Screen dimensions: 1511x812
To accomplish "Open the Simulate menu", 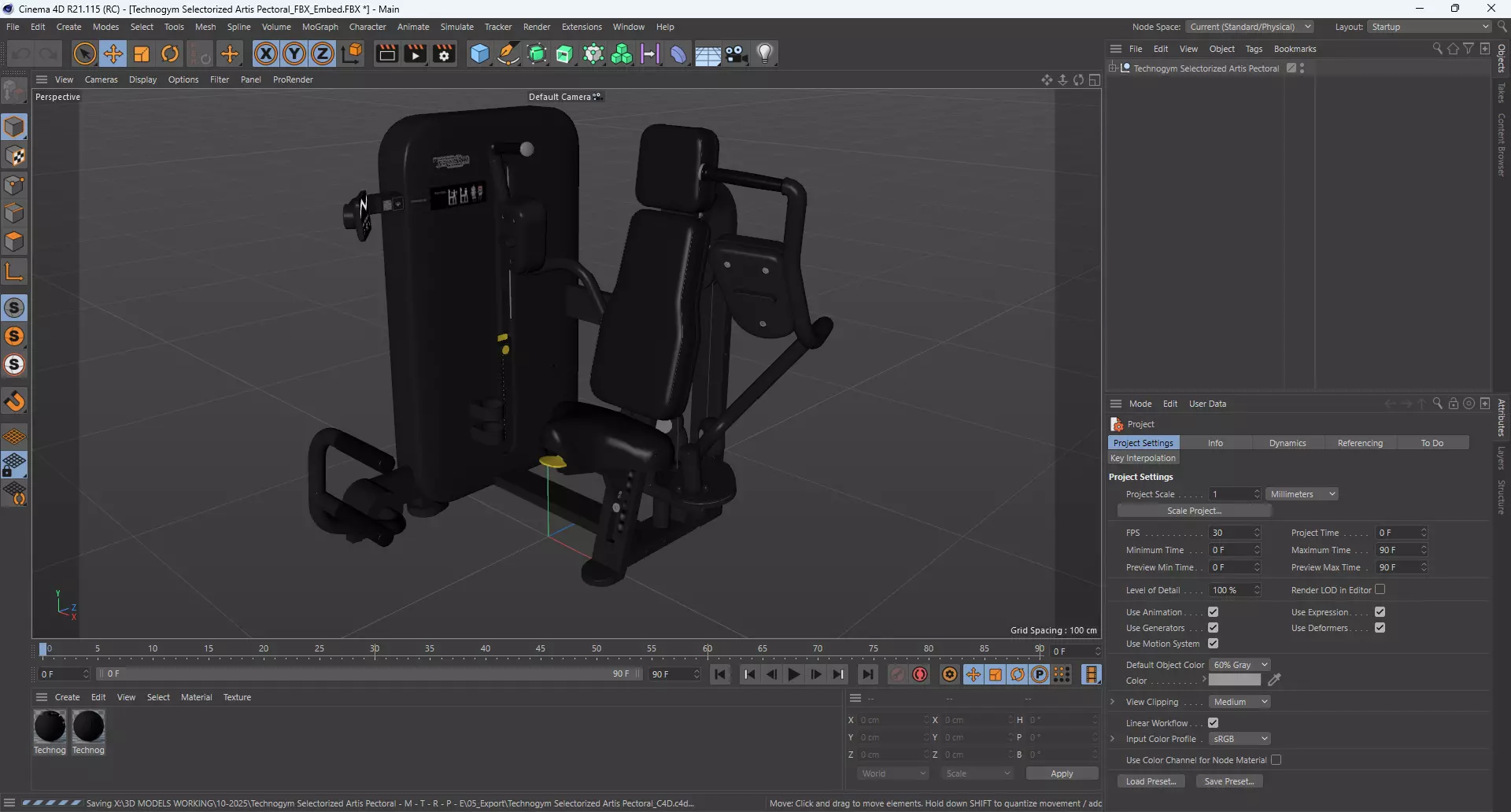I will pos(456,27).
